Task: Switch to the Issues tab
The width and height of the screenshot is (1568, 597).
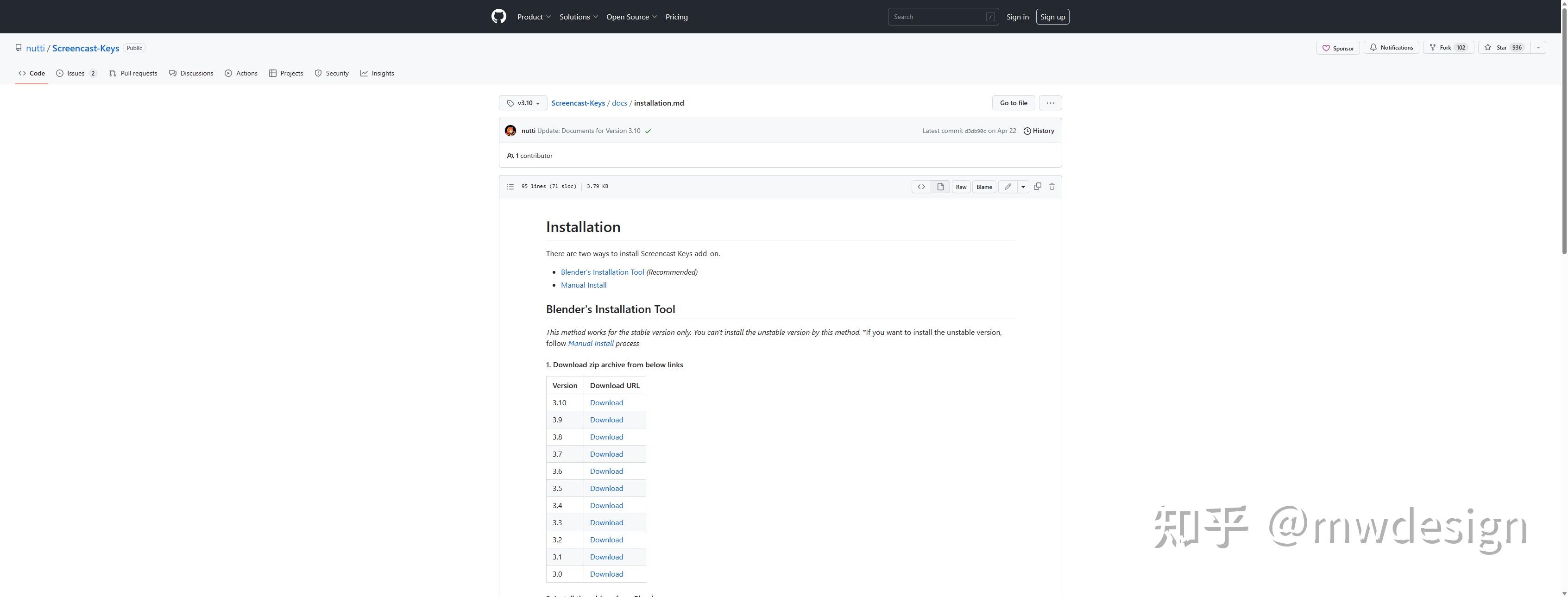Action: click(76, 73)
